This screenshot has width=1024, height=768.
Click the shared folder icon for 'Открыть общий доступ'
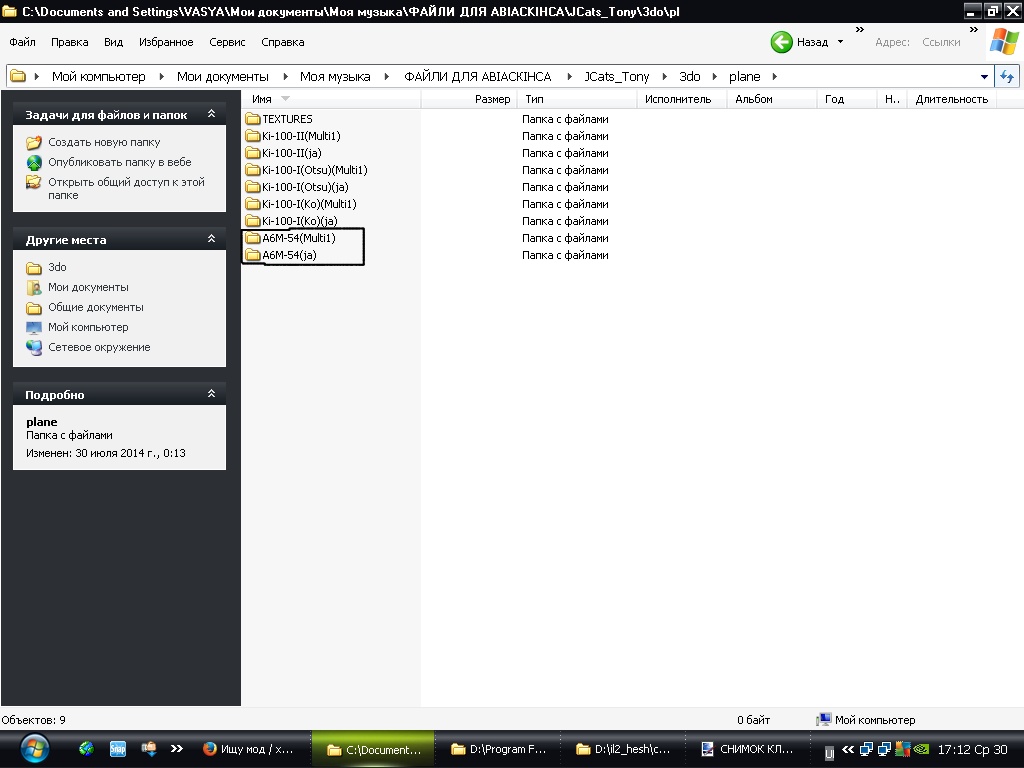(34, 182)
